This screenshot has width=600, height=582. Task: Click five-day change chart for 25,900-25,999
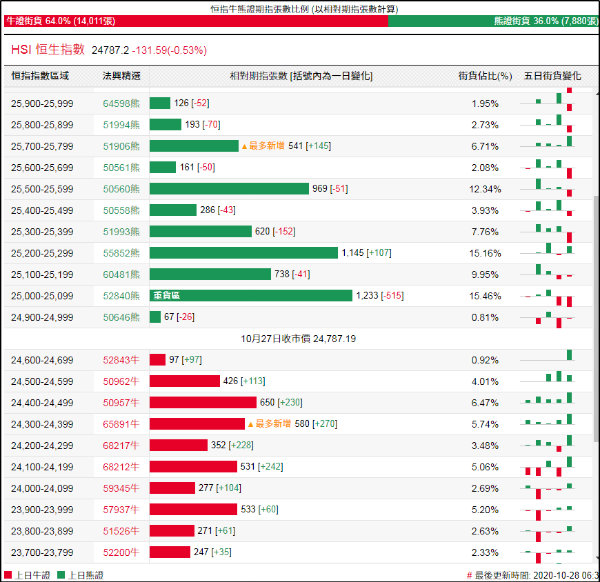[547, 101]
